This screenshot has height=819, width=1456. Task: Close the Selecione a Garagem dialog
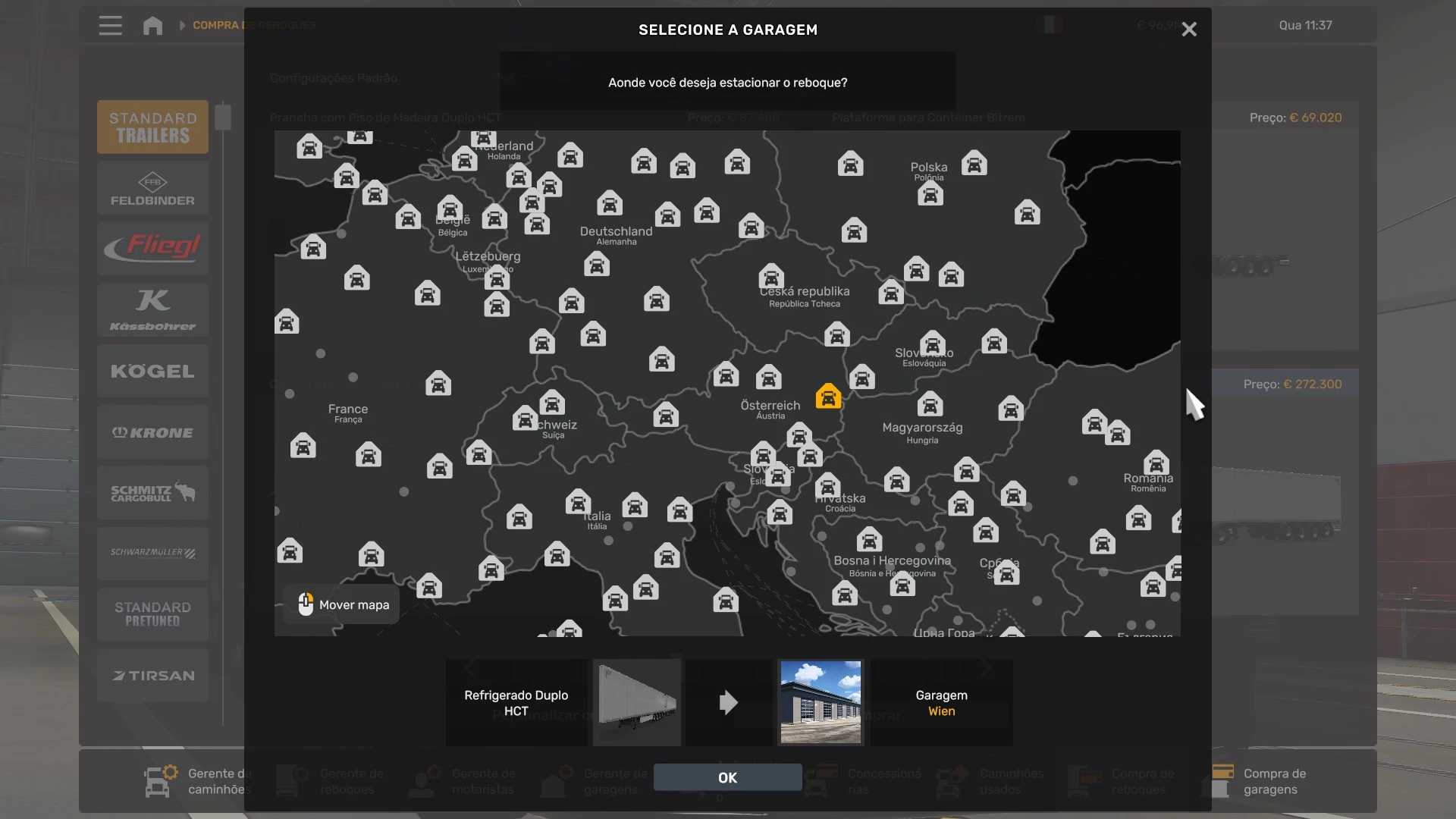1188,30
